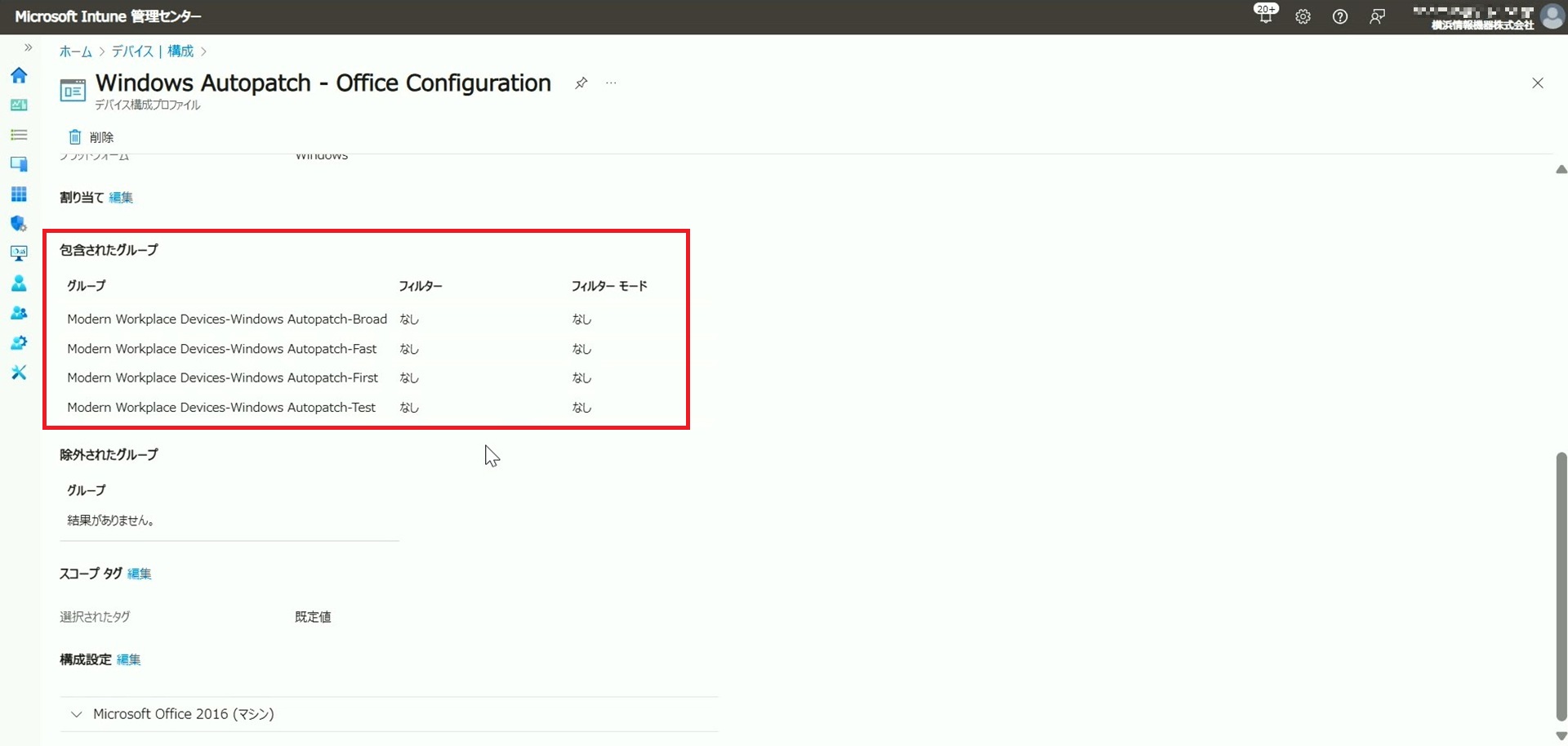Open the Home icon in sidebar
Screen dimensions: 1568x746
[19, 75]
